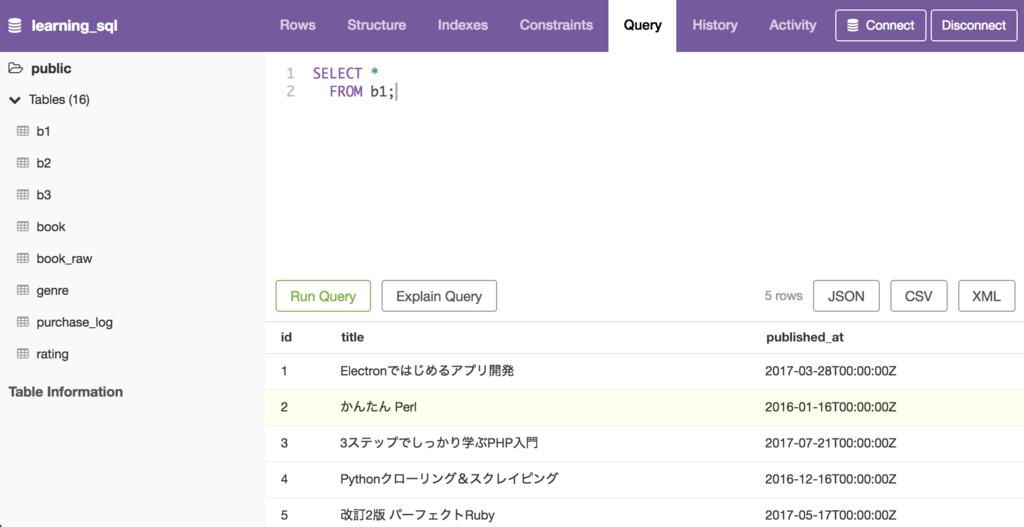Image resolution: width=1024 pixels, height=527 pixels.
Task: Select the b1 table in sidebar
Action: click(x=43, y=131)
